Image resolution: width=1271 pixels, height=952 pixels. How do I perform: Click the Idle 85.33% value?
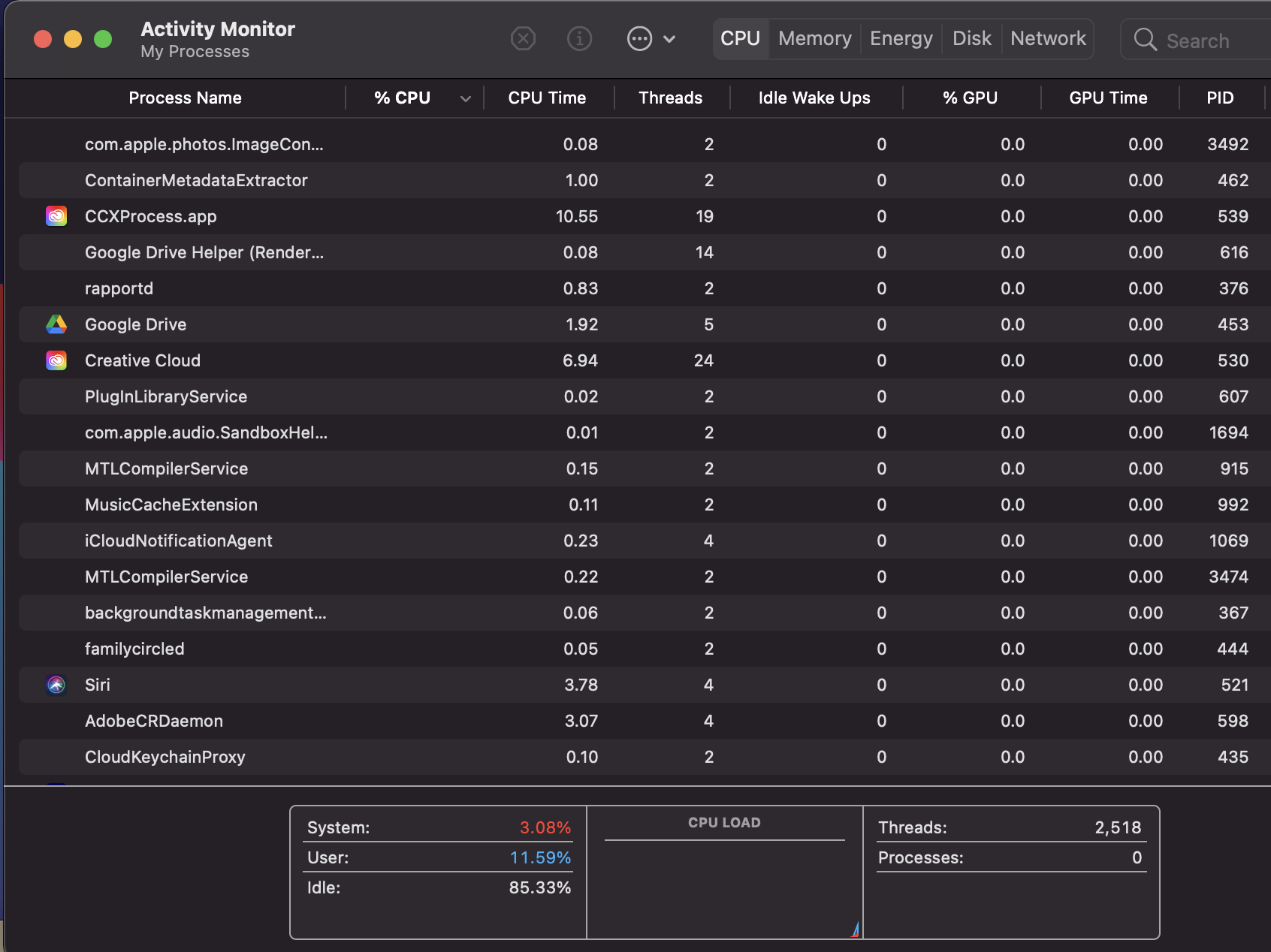[540, 887]
